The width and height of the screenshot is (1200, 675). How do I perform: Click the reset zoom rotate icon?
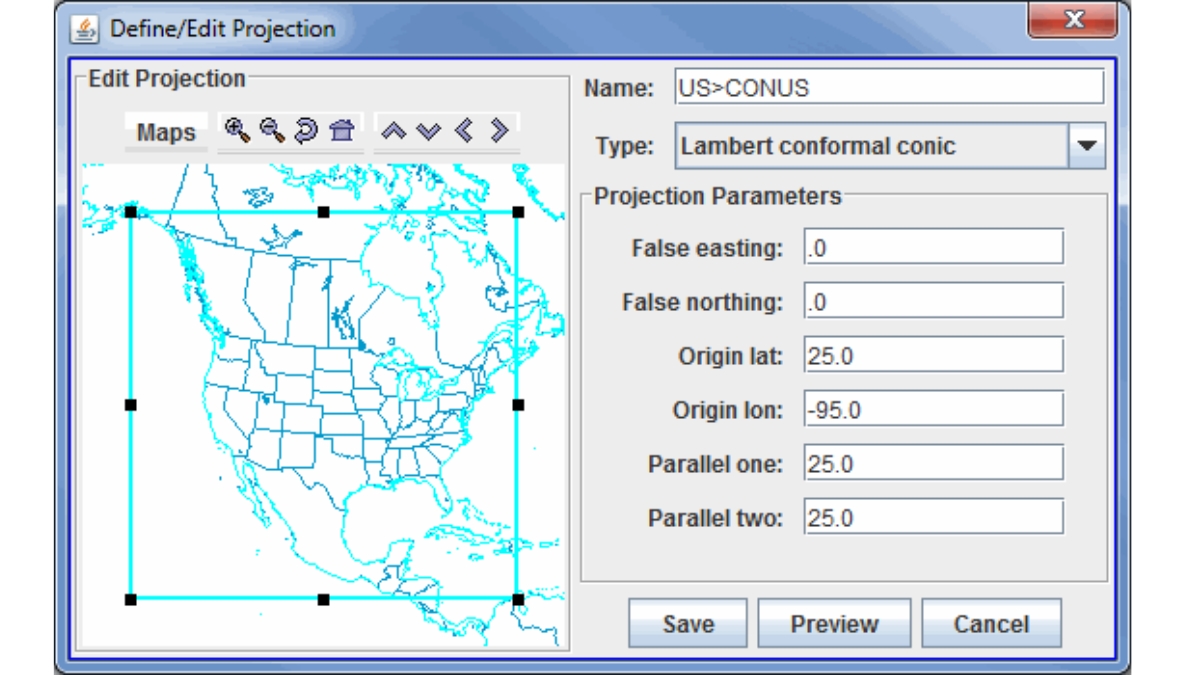[x=306, y=131]
